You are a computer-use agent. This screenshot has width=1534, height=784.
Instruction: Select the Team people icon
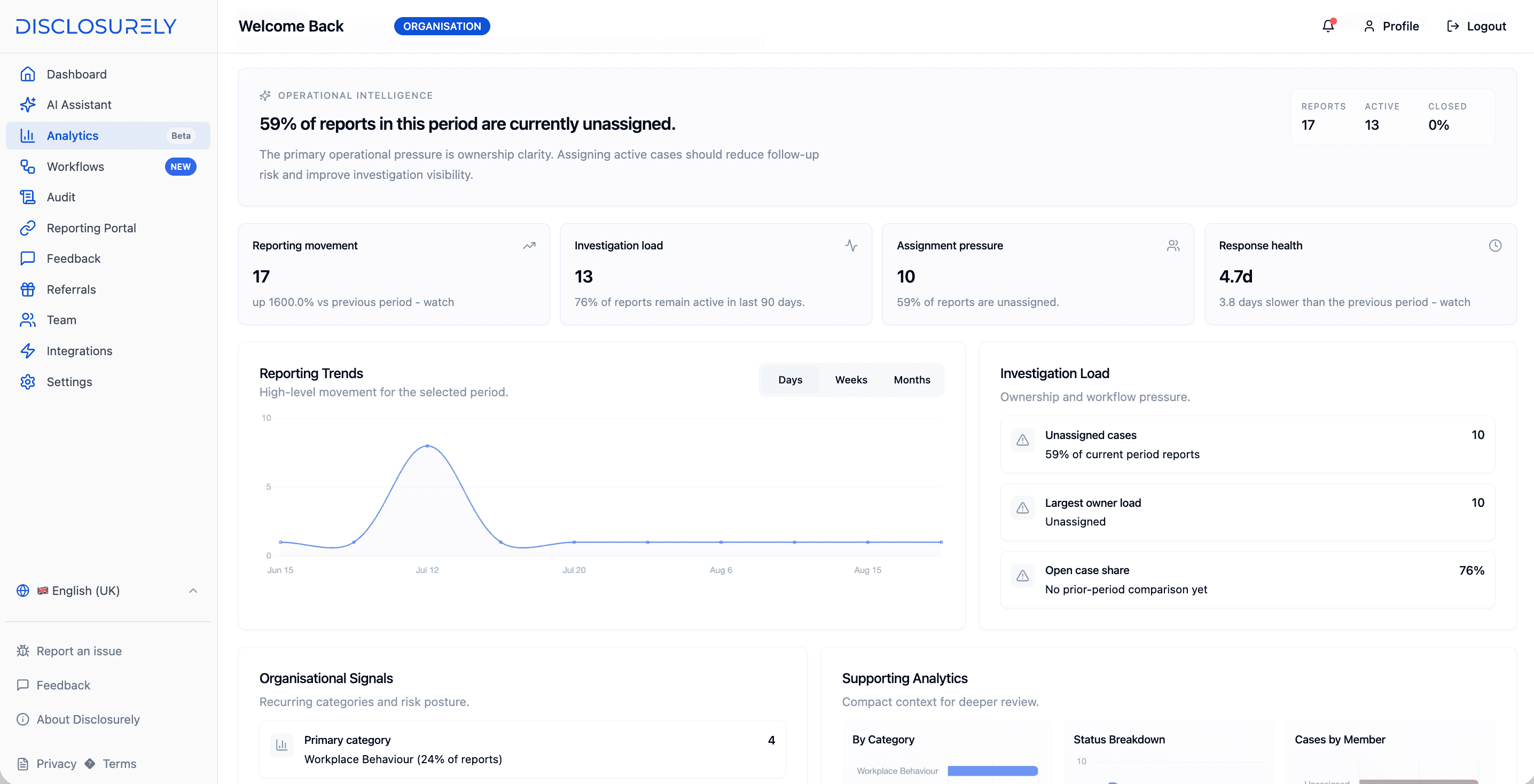pyautogui.click(x=27, y=320)
